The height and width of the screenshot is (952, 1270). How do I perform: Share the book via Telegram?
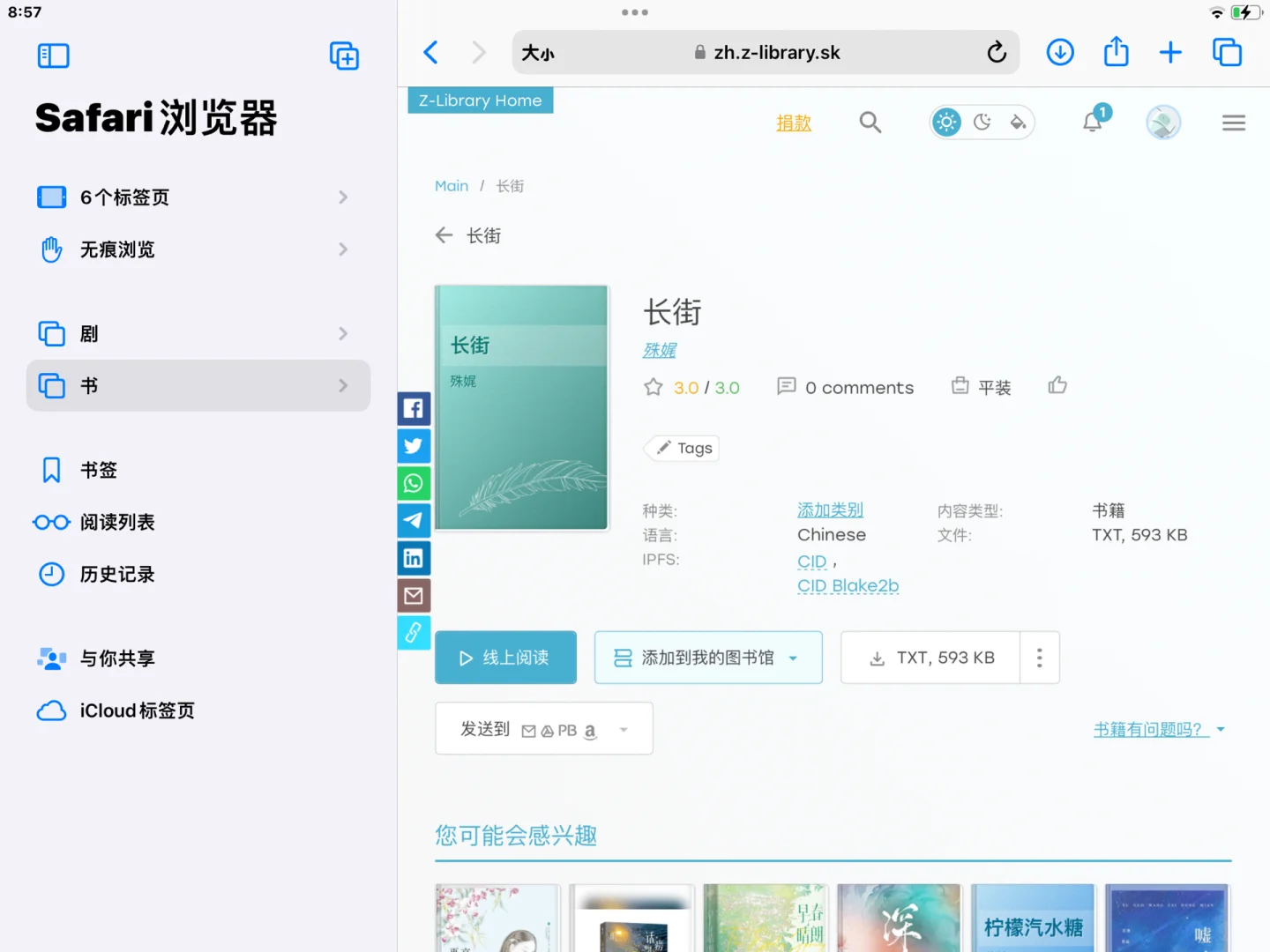point(414,520)
